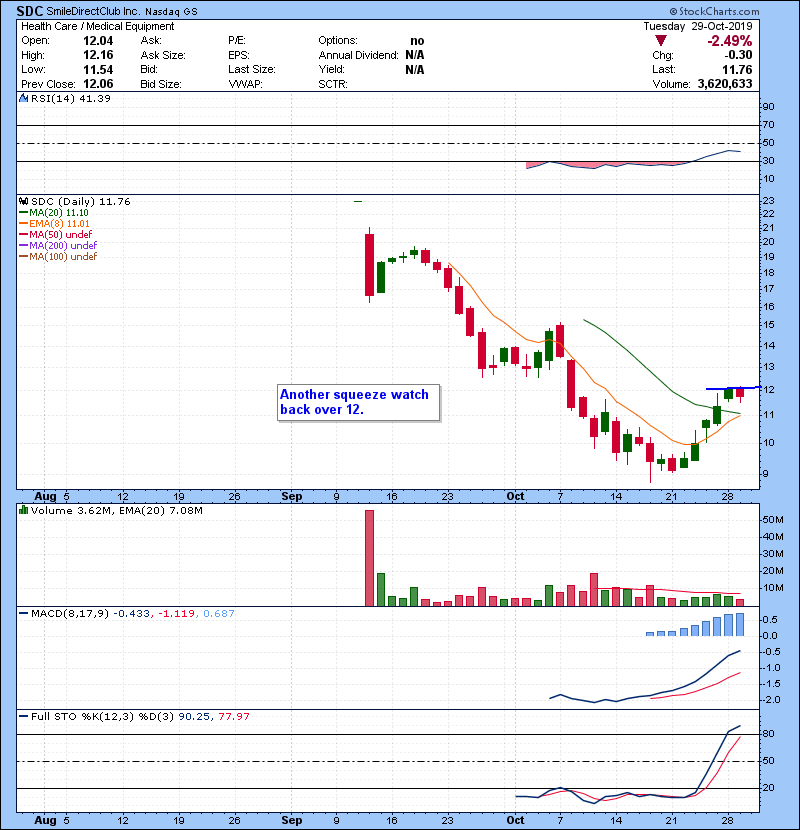This screenshot has width=800, height=830.
Task: Click the 'Sep' label on price chart axis
Action: point(292,497)
